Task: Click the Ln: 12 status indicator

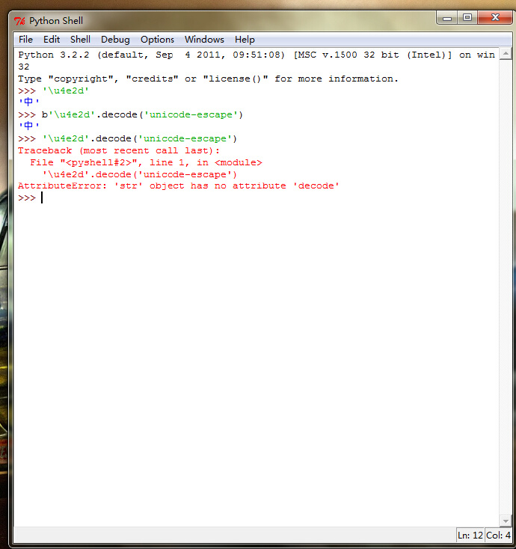Action: coord(470,535)
